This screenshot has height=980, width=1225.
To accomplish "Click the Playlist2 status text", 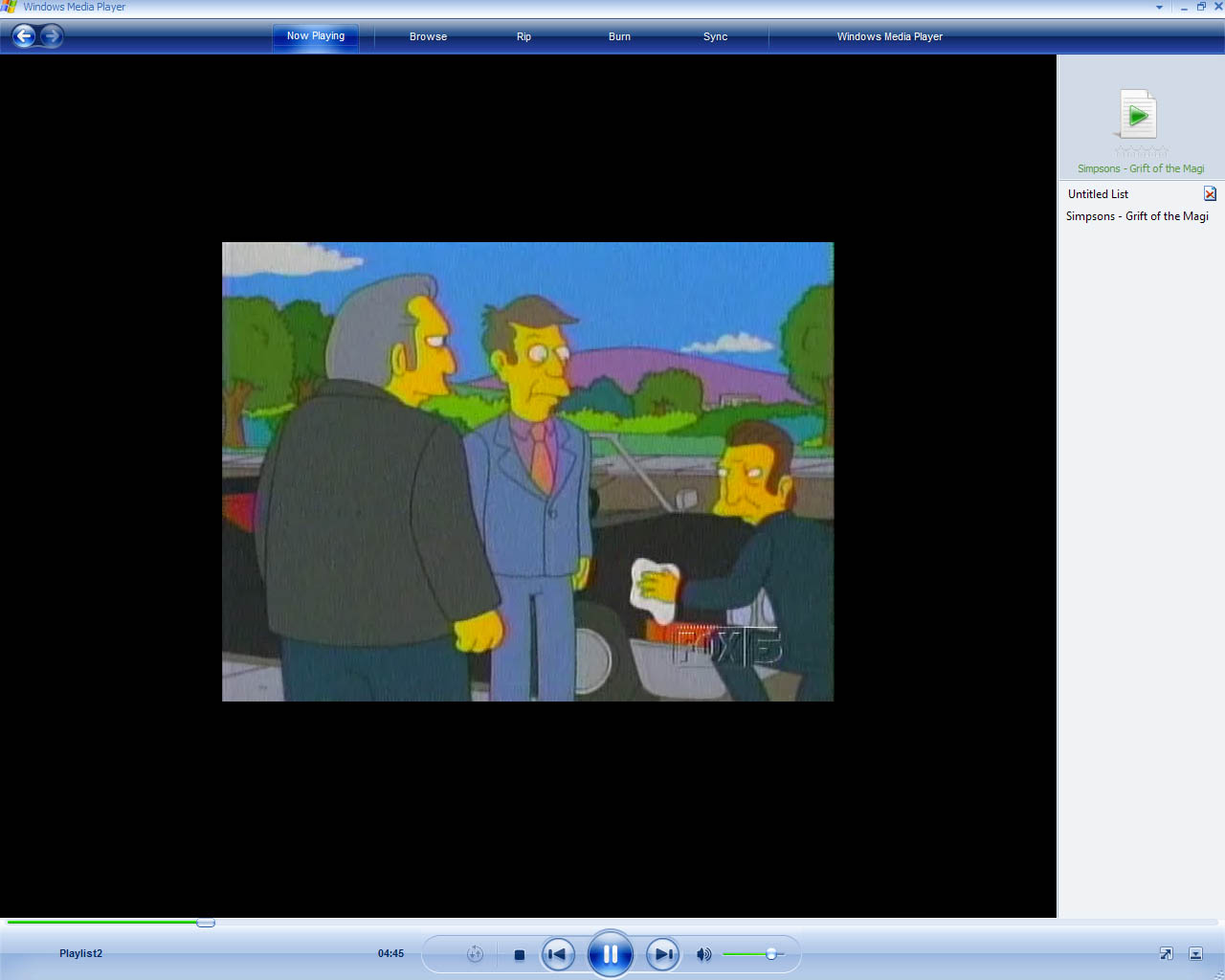I will click(x=80, y=953).
